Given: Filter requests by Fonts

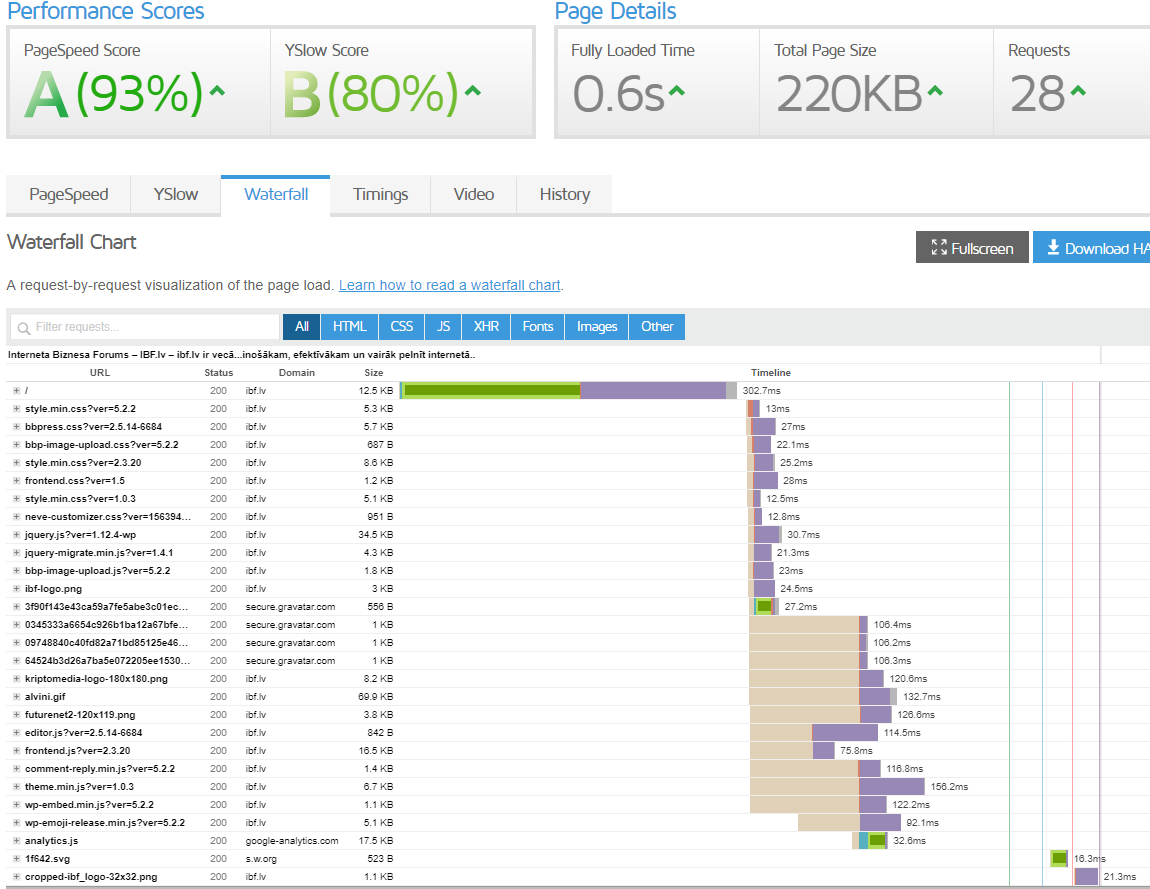Looking at the screenshot, I should (537, 327).
